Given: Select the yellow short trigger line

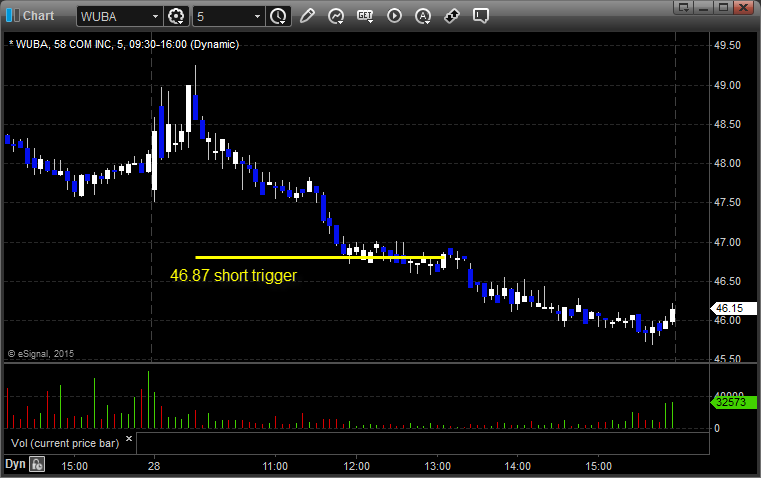Looking at the screenshot, I should pos(300,258).
